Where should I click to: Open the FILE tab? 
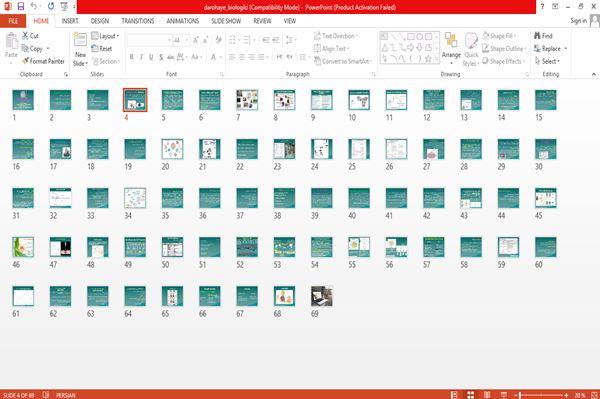pos(13,21)
